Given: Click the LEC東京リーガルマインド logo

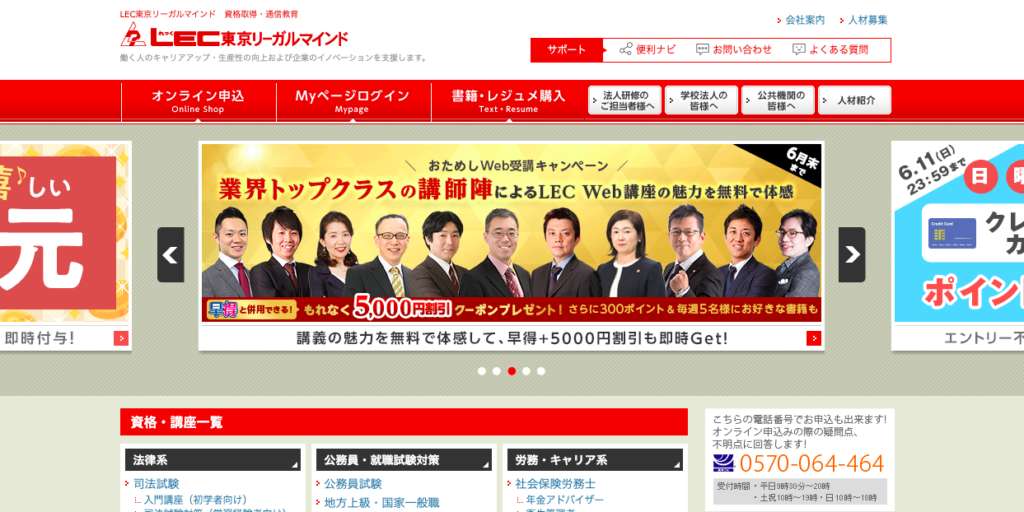Looking at the screenshot, I should coord(234,35).
